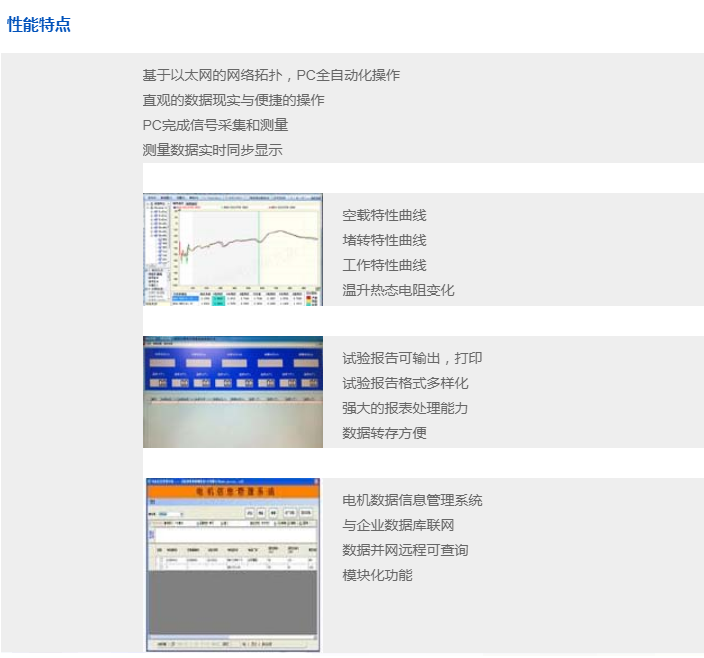The height and width of the screenshot is (658, 704).
Task: Click the line 直观的数据现实与便捷的操作
Action: 233,100
